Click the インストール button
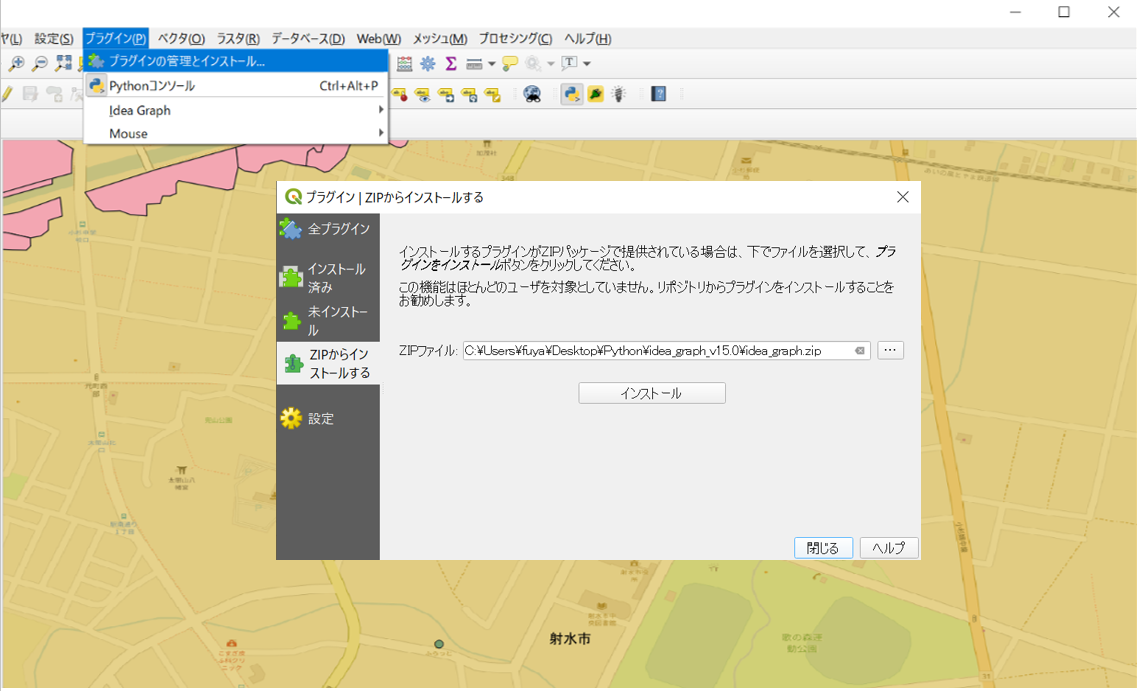The width and height of the screenshot is (1139, 691). 651,393
